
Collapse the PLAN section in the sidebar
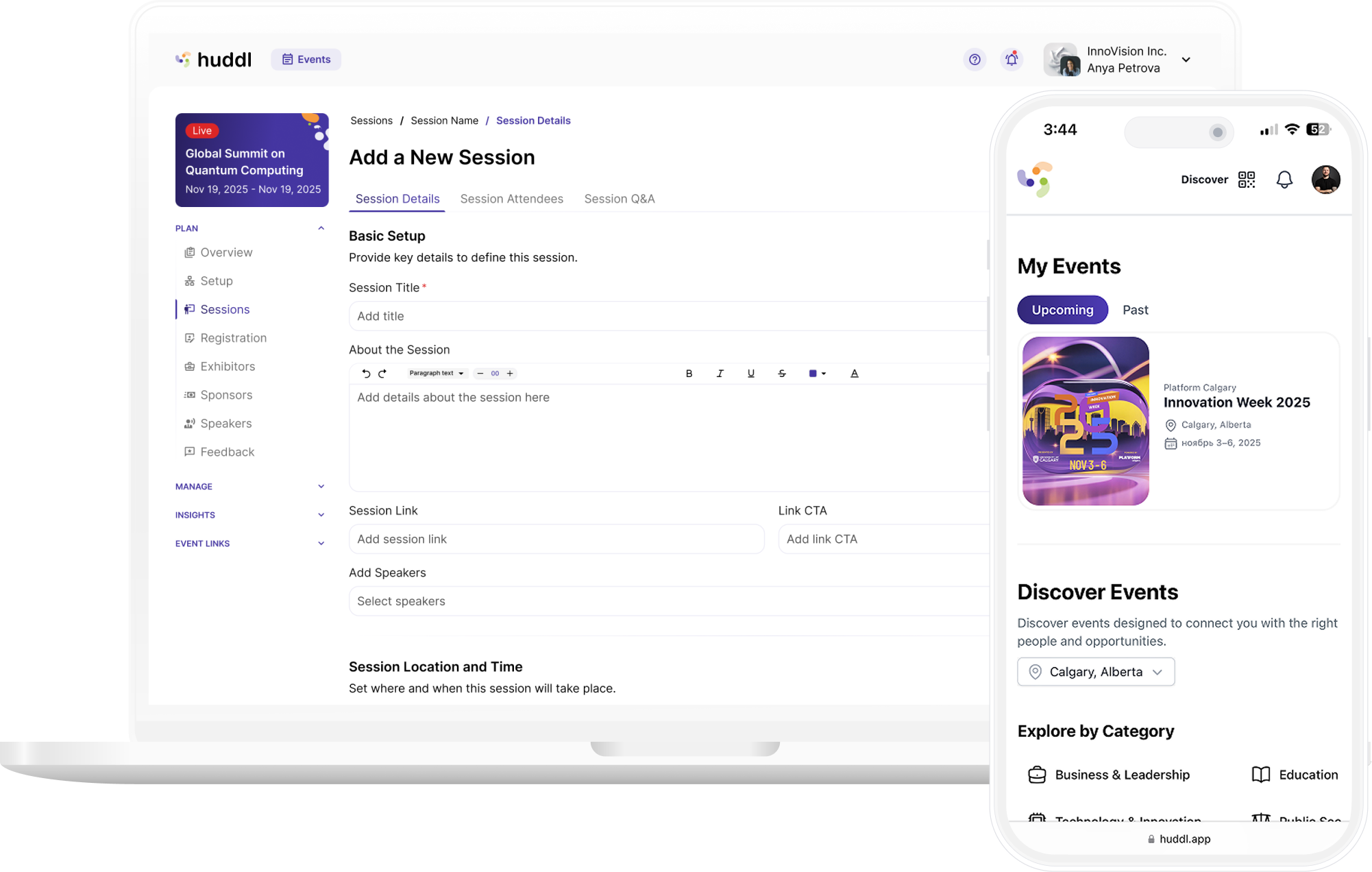[x=321, y=228]
